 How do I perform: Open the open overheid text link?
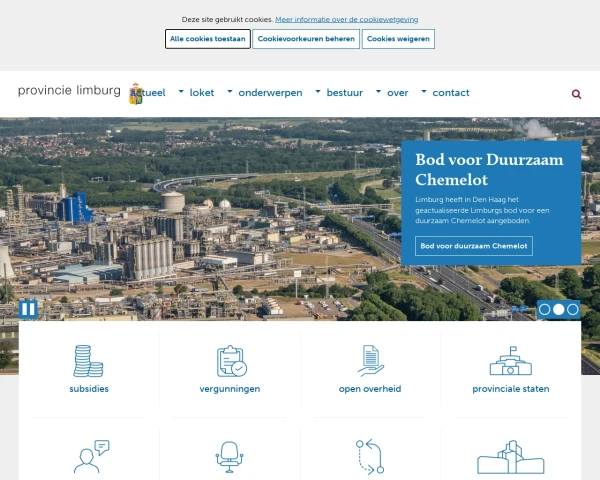(x=370, y=389)
